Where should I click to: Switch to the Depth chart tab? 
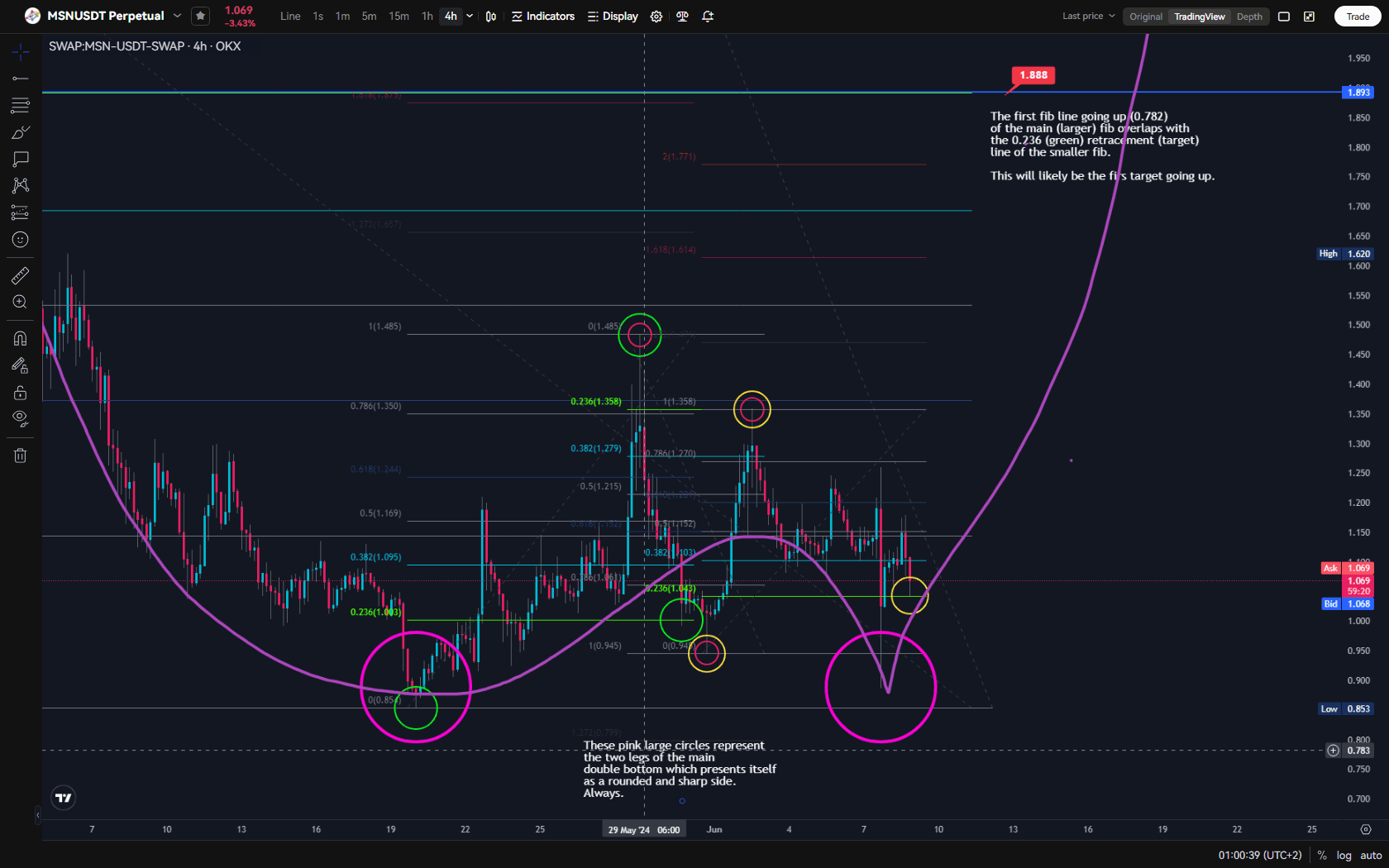click(1249, 17)
